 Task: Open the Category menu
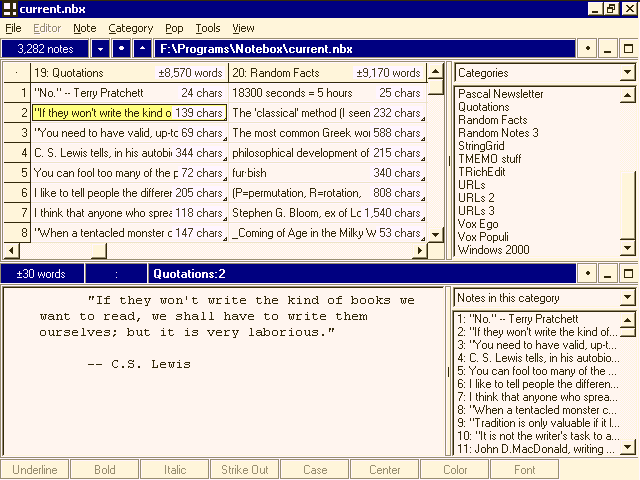(131, 28)
